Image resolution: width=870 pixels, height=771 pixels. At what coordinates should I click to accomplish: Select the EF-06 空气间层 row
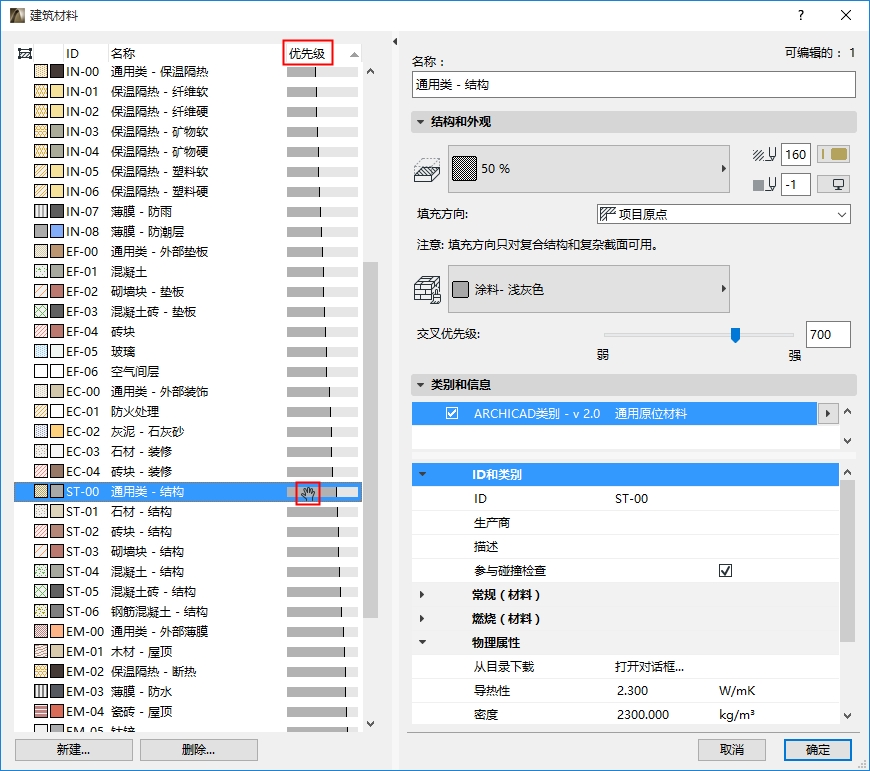click(x=188, y=371)
